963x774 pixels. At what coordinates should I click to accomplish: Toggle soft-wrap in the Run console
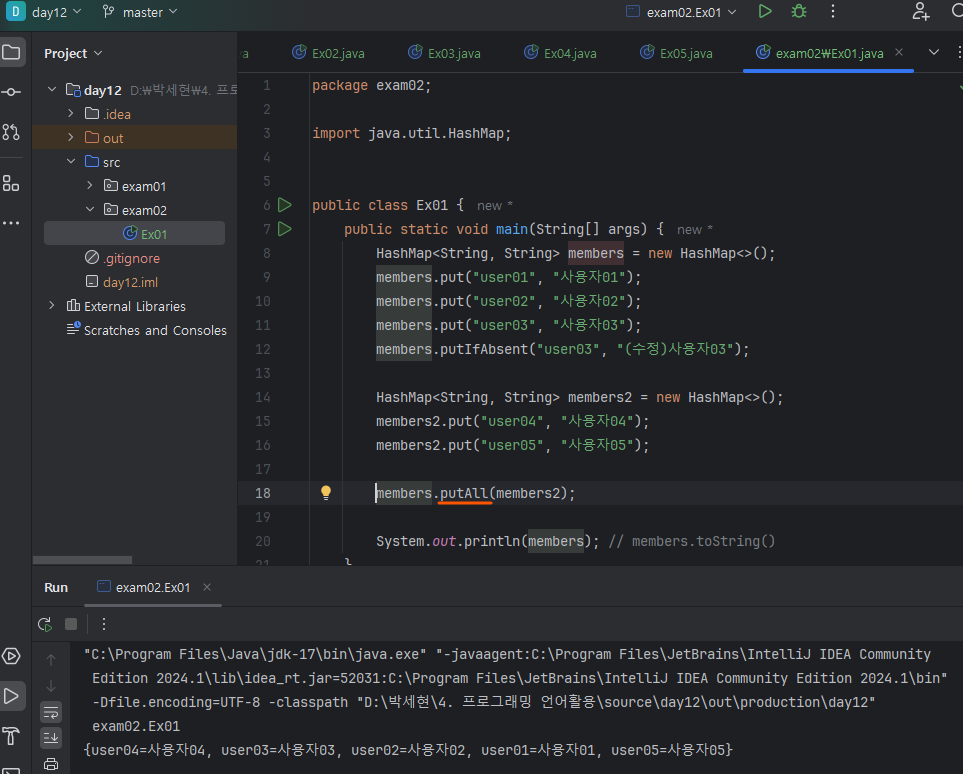pos(51,712)
